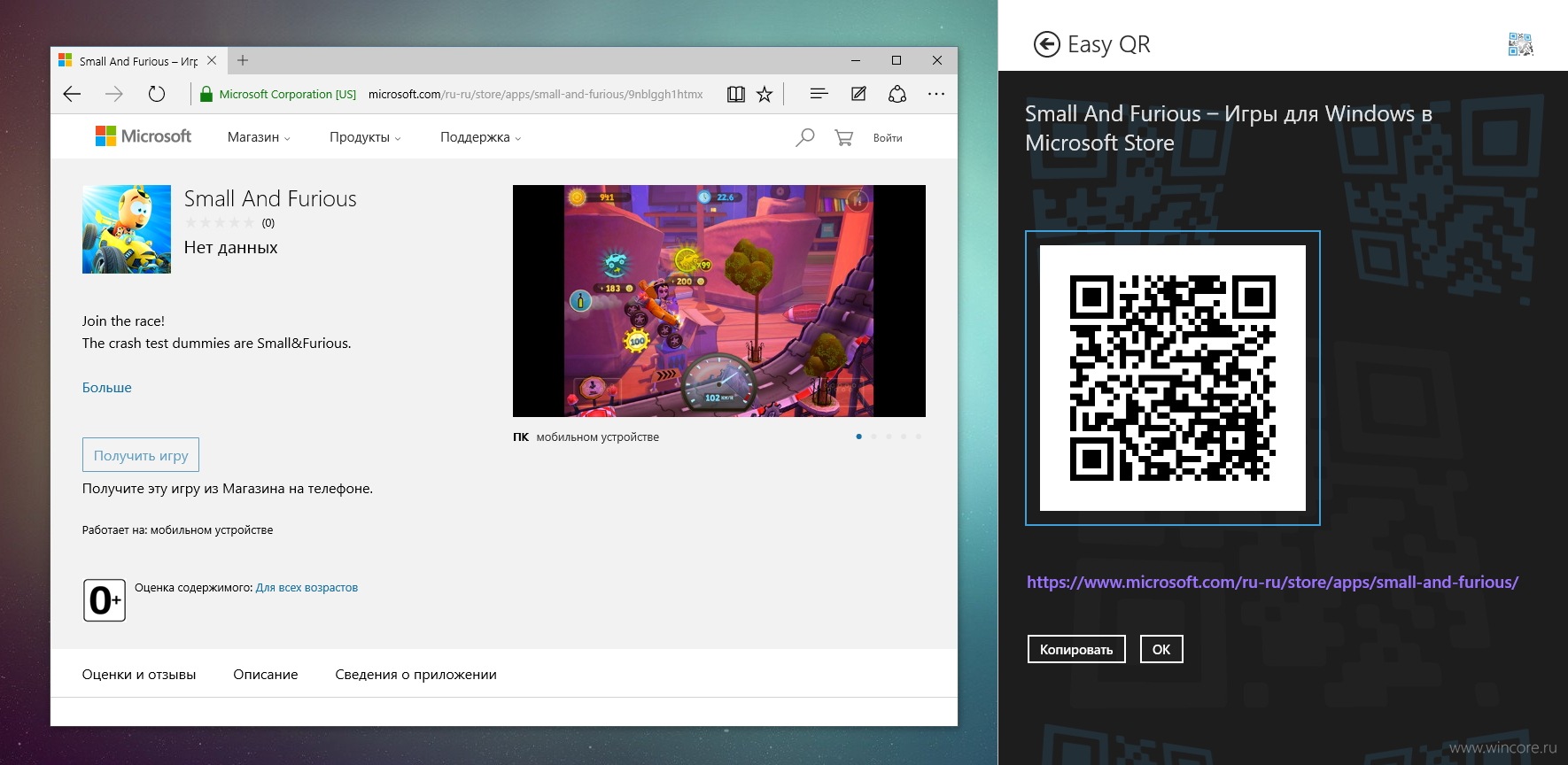
Task: Open the shopping cart
Action: coord(843,137)
